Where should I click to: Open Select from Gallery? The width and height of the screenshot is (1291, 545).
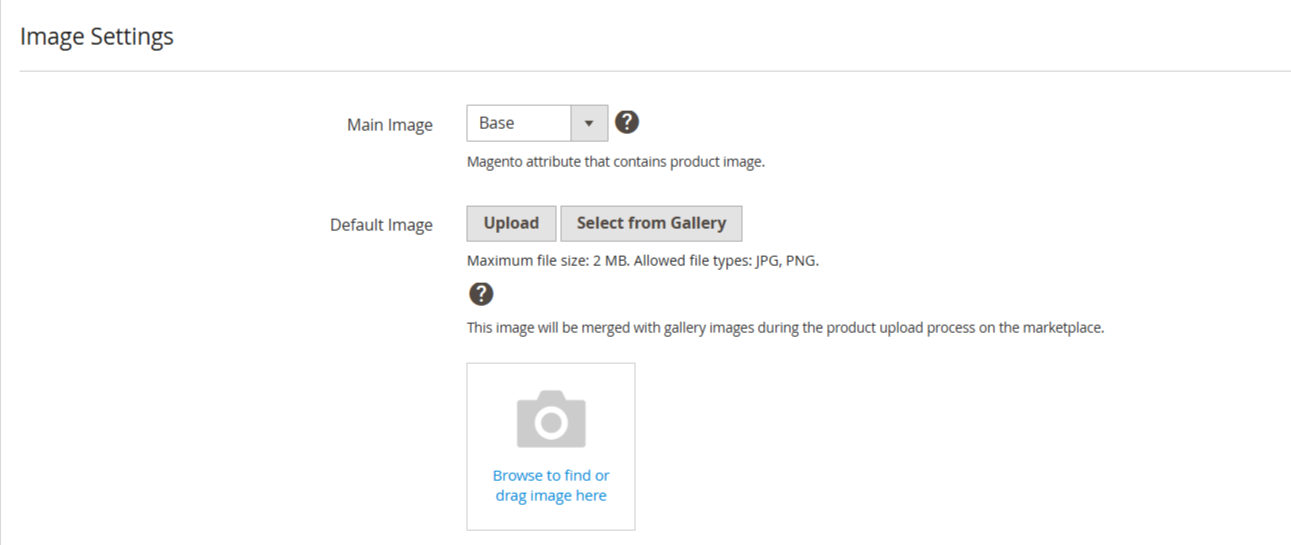point(651,223)
